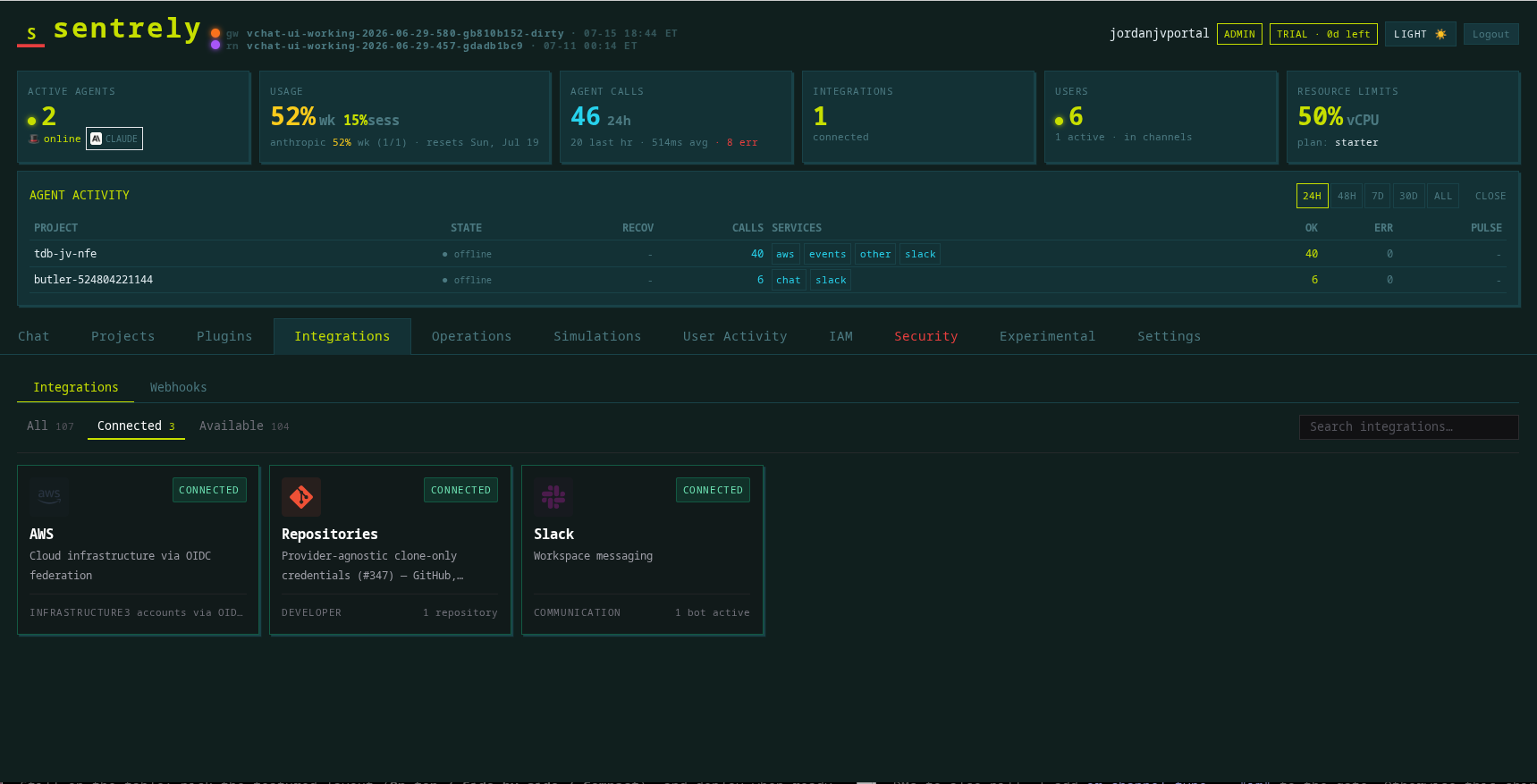This screenshot has width=1537, height=784.
Task: Select the 30D activity range
Action: [x=1408, y=196]
